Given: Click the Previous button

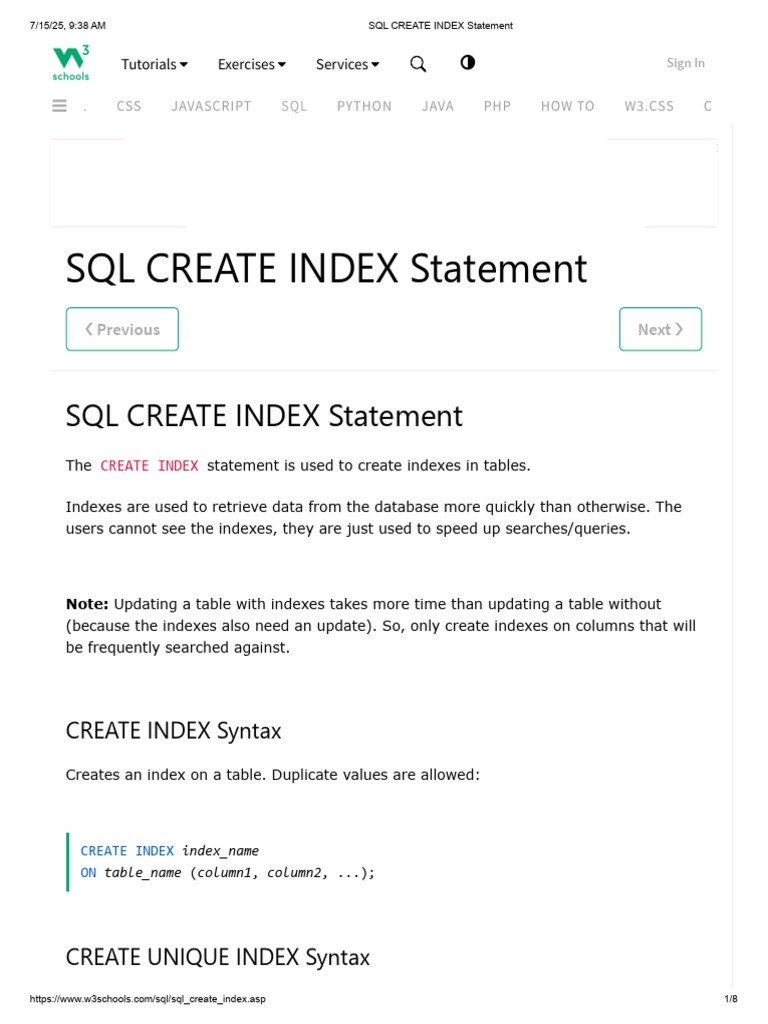Looking at the screenshot, I should click(122, 329).
